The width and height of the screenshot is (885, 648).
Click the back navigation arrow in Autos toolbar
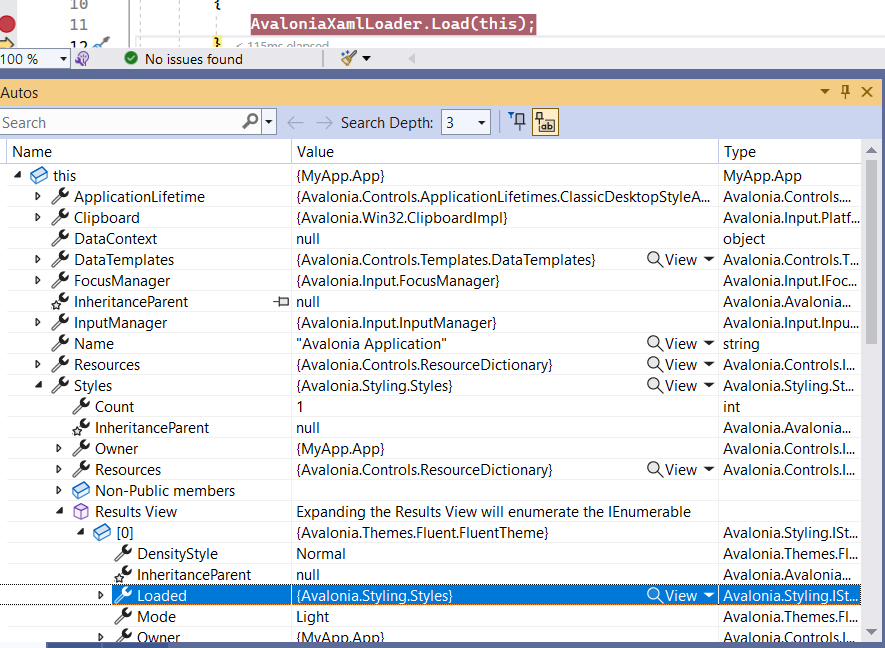point(293,121)
